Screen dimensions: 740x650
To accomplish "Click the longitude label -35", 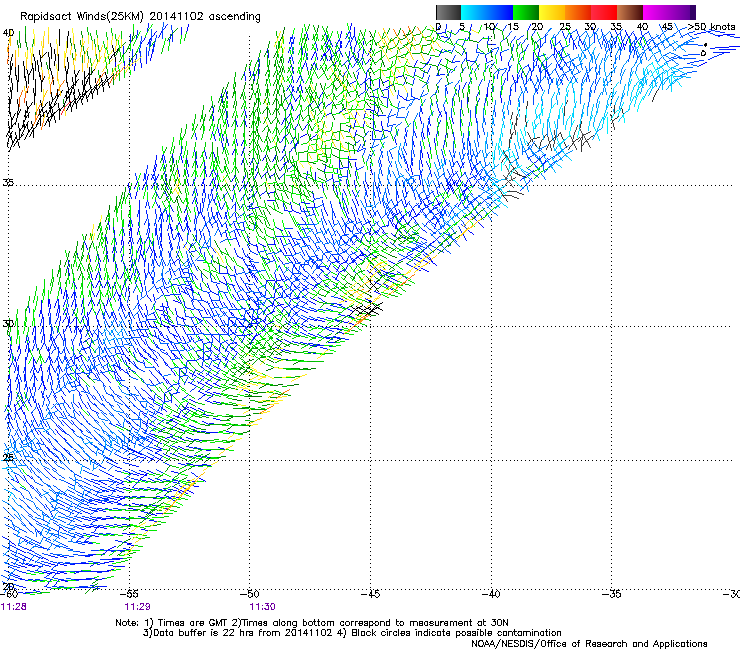I will click(612, 594).
